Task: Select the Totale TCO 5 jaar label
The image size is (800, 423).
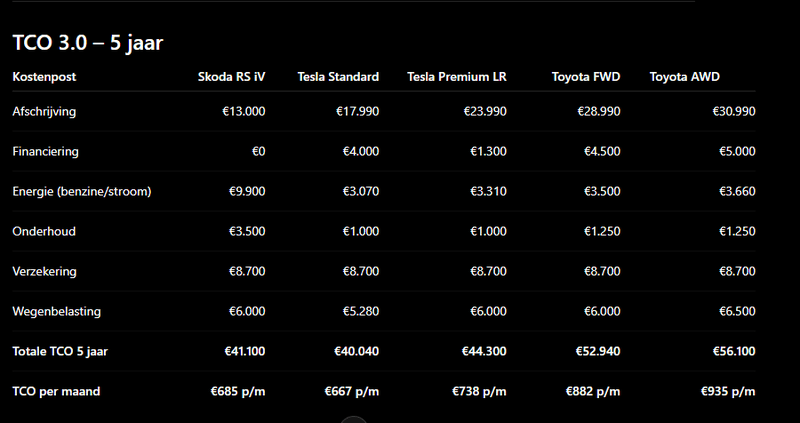Action: tap(60, 351)
